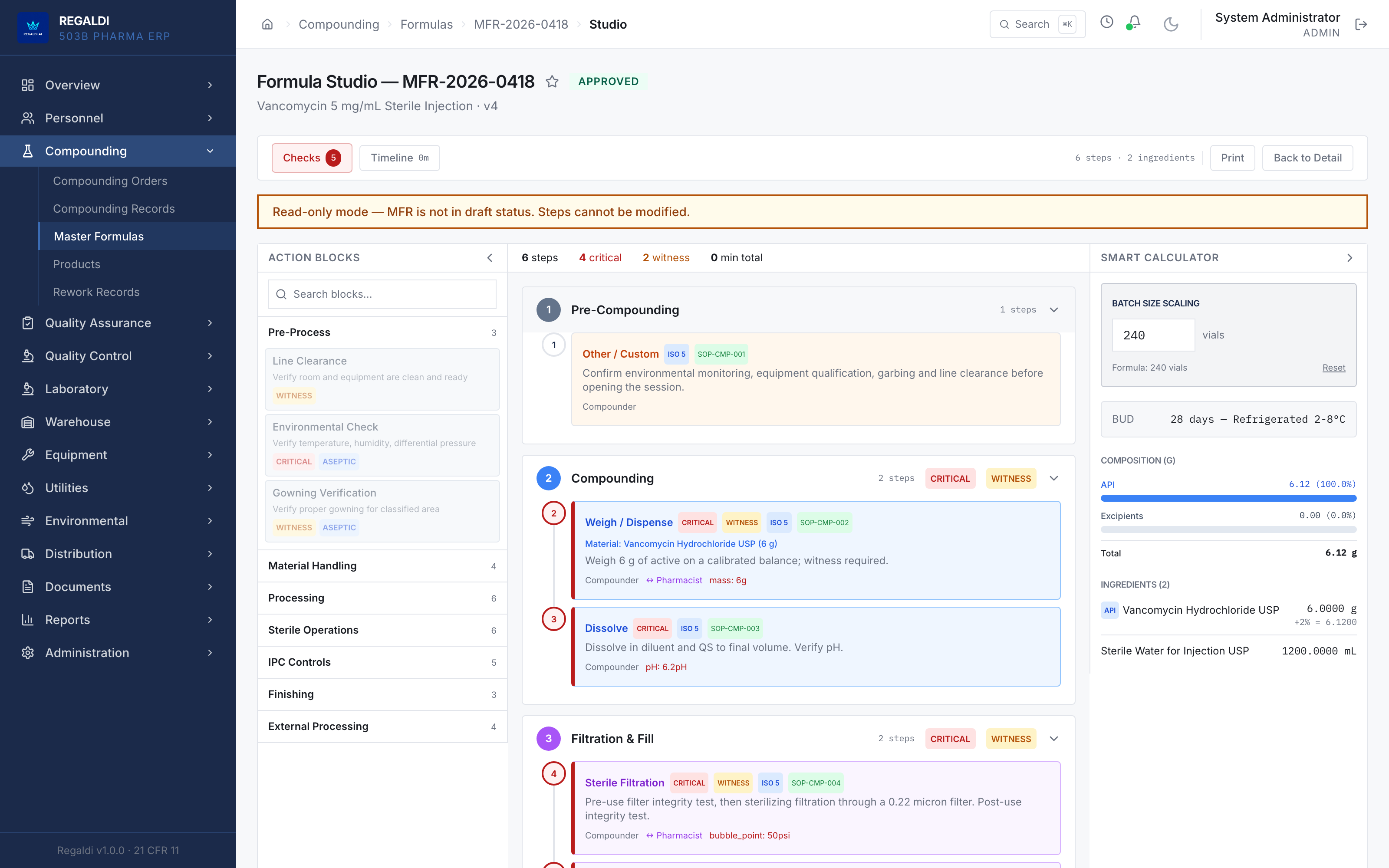The image size is (1389, 868).
Task: Select the Line Clearance block
Action: click(x=382, y=379)
